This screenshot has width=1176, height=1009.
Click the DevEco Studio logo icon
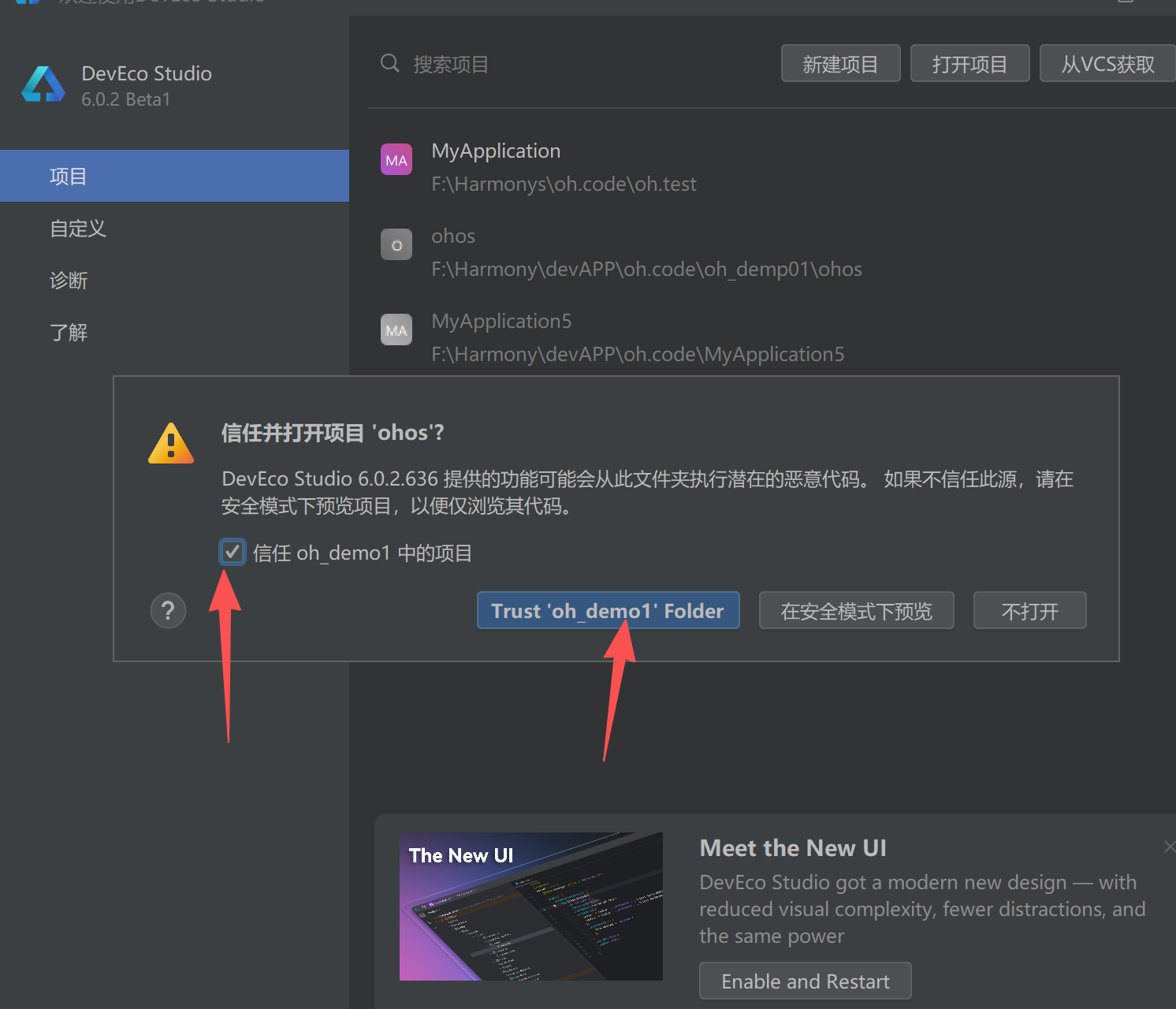43,84
